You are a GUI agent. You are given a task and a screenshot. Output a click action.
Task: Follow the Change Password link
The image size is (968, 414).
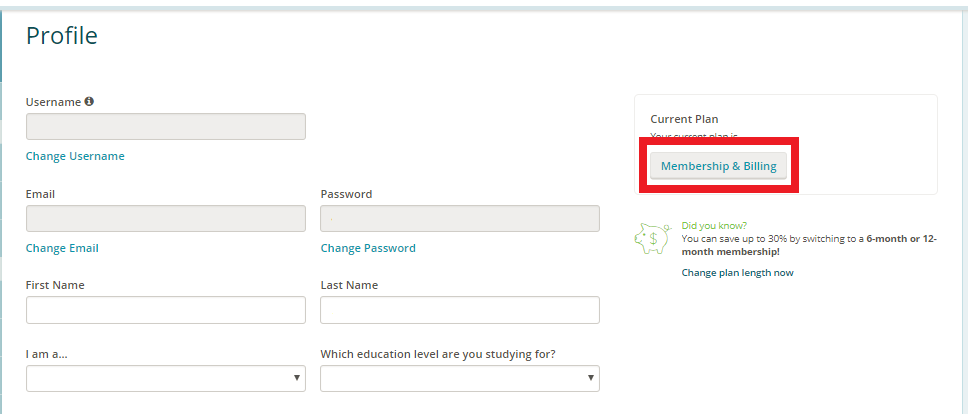368,248
